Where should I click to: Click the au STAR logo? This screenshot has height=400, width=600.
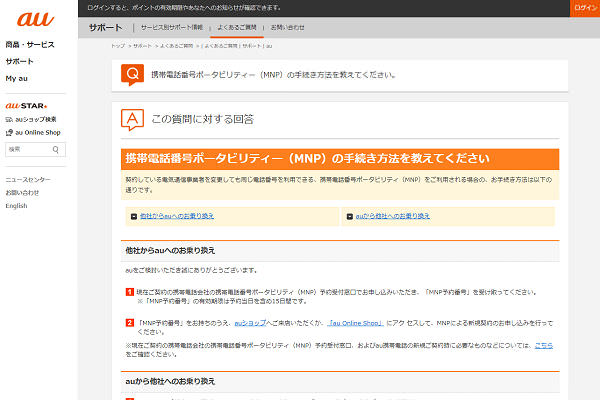[x=26, y=106]
